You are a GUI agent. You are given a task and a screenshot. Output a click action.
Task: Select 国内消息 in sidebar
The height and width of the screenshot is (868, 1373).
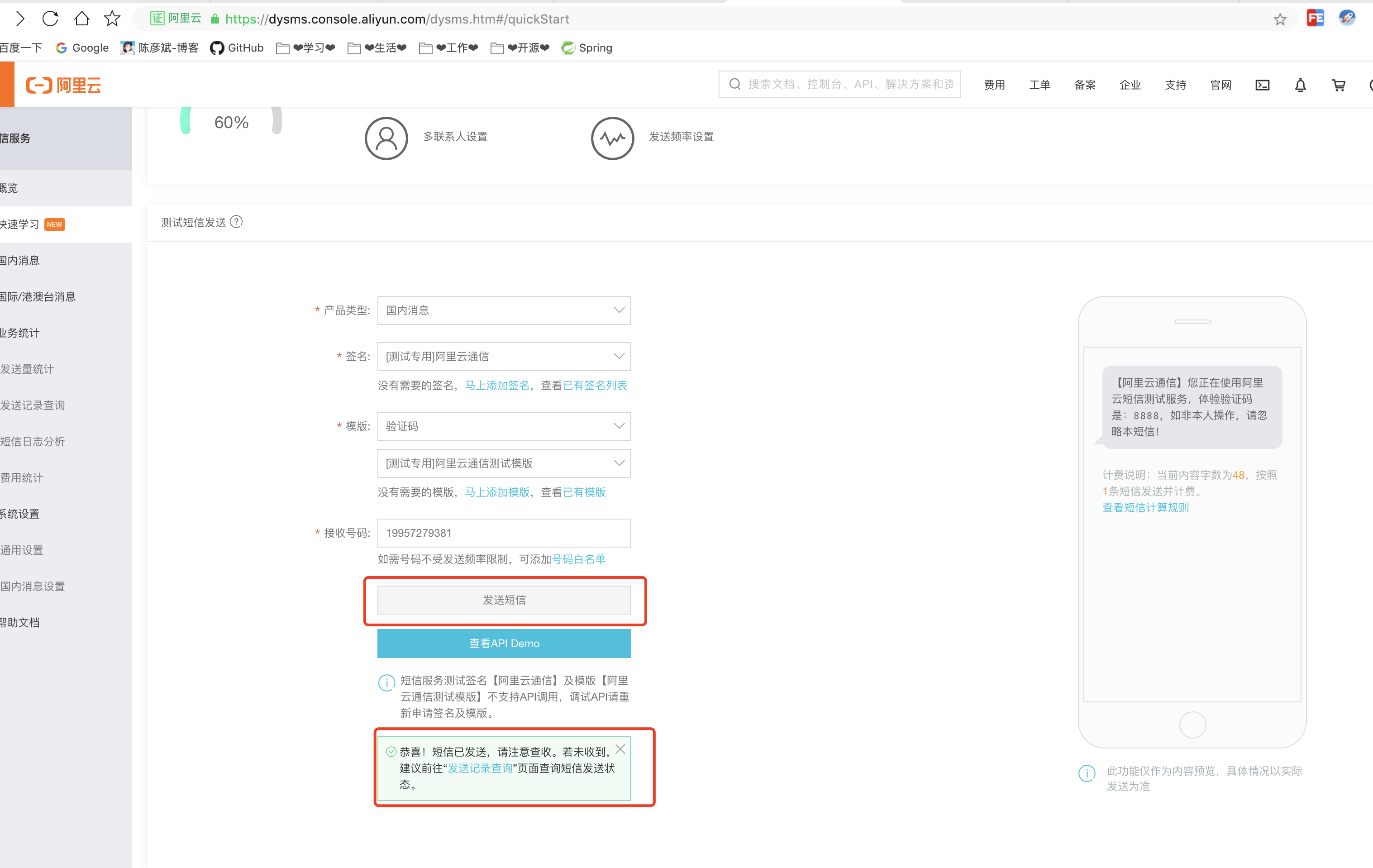66,261
